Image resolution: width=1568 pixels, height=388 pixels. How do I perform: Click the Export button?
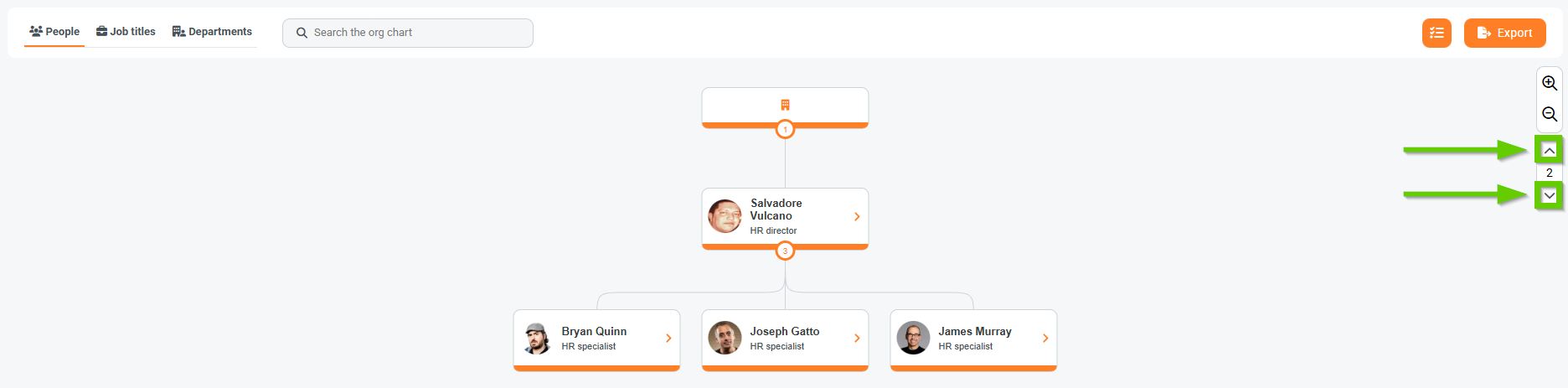[1504, 33]
